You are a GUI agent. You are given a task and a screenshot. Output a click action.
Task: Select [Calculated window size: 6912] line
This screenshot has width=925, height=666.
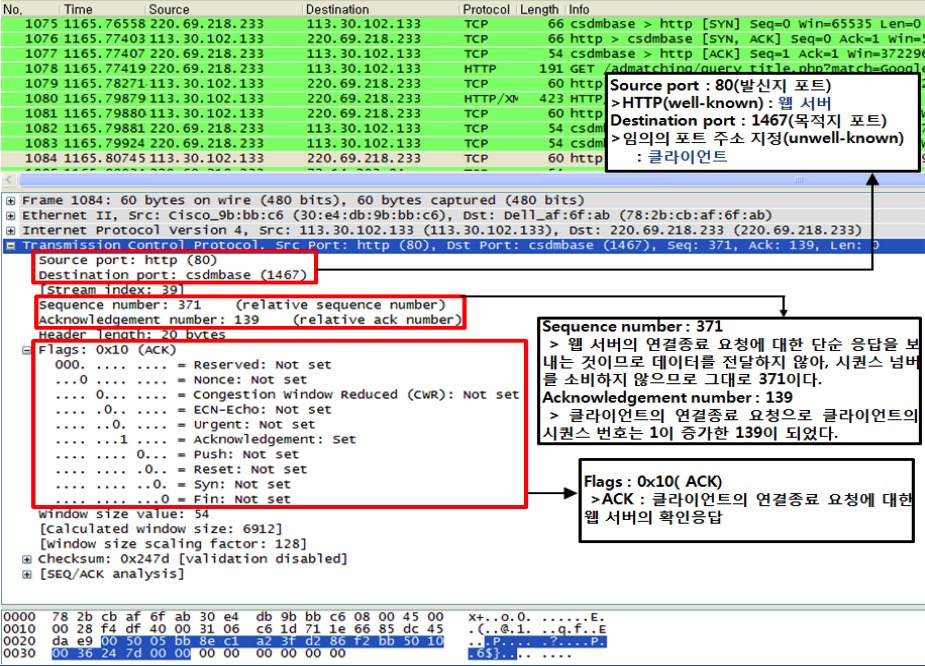(x=160, y=529)
